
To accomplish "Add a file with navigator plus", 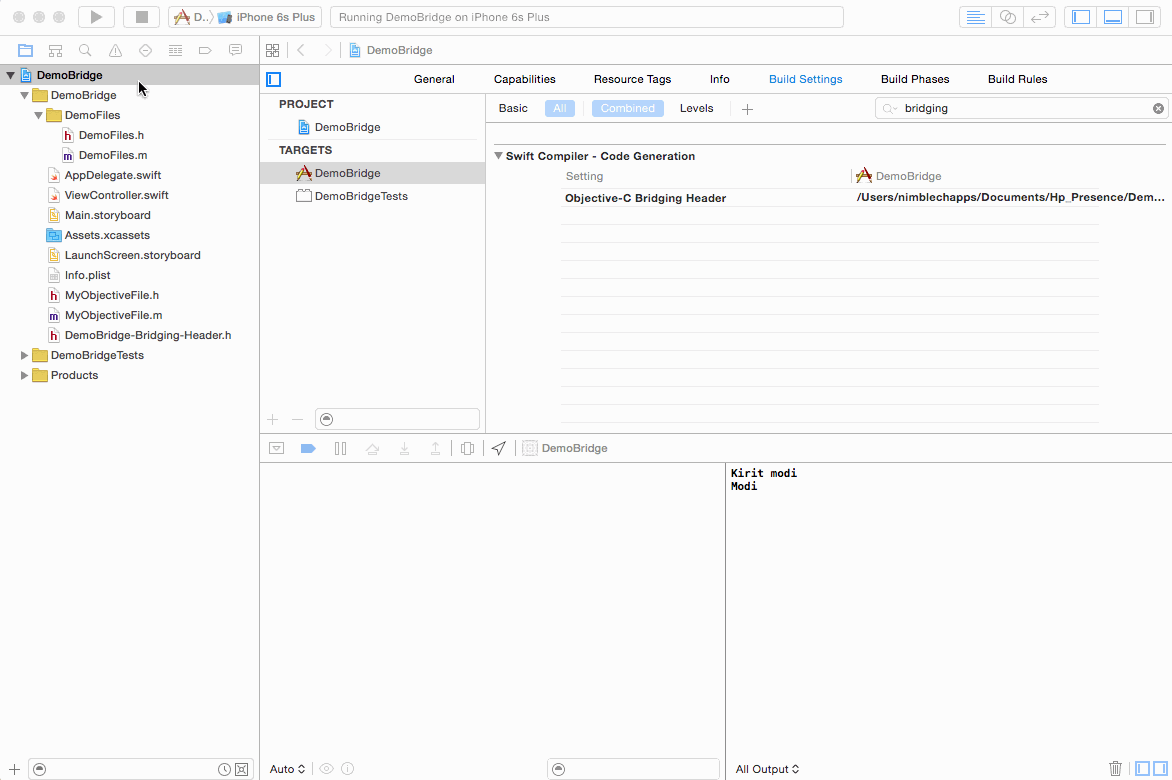I will [14, 769].
